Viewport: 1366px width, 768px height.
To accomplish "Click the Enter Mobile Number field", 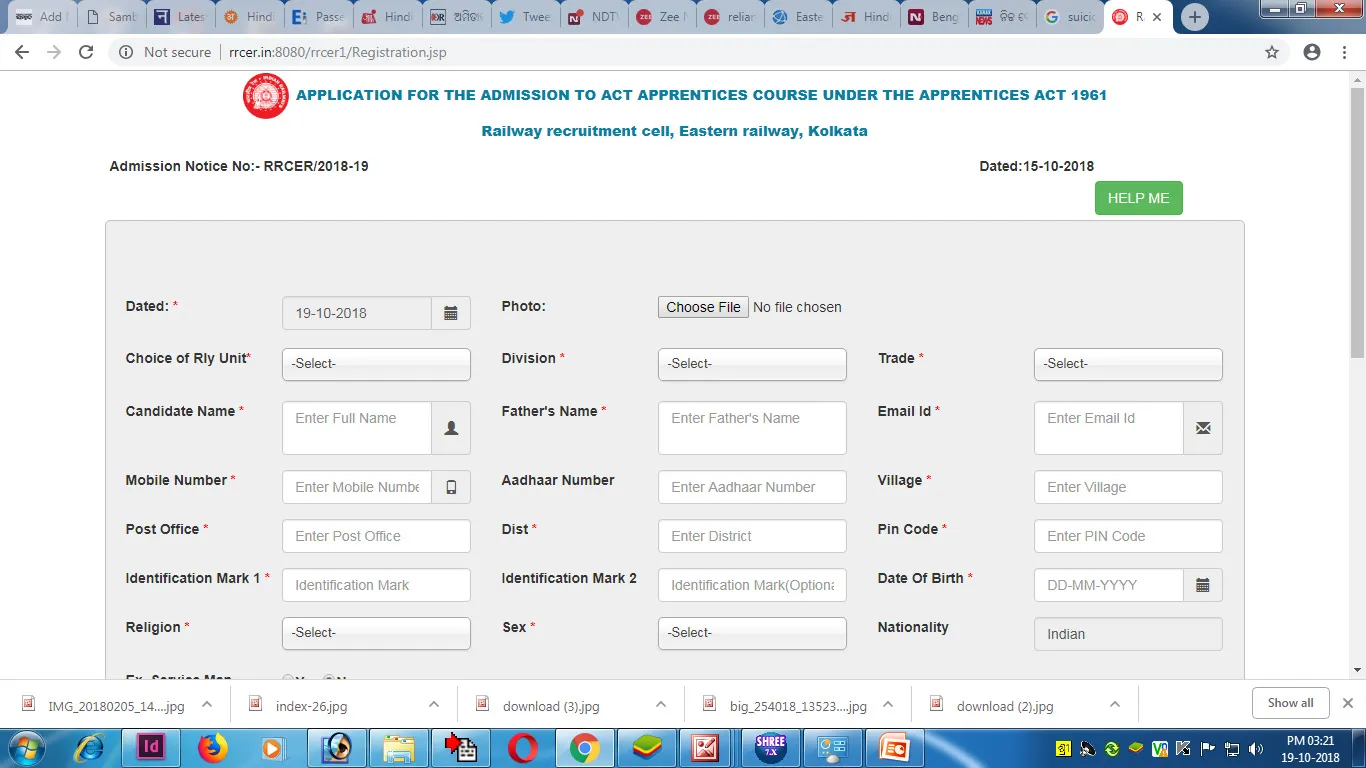I will pyautogui.click(x=357, y=487).
